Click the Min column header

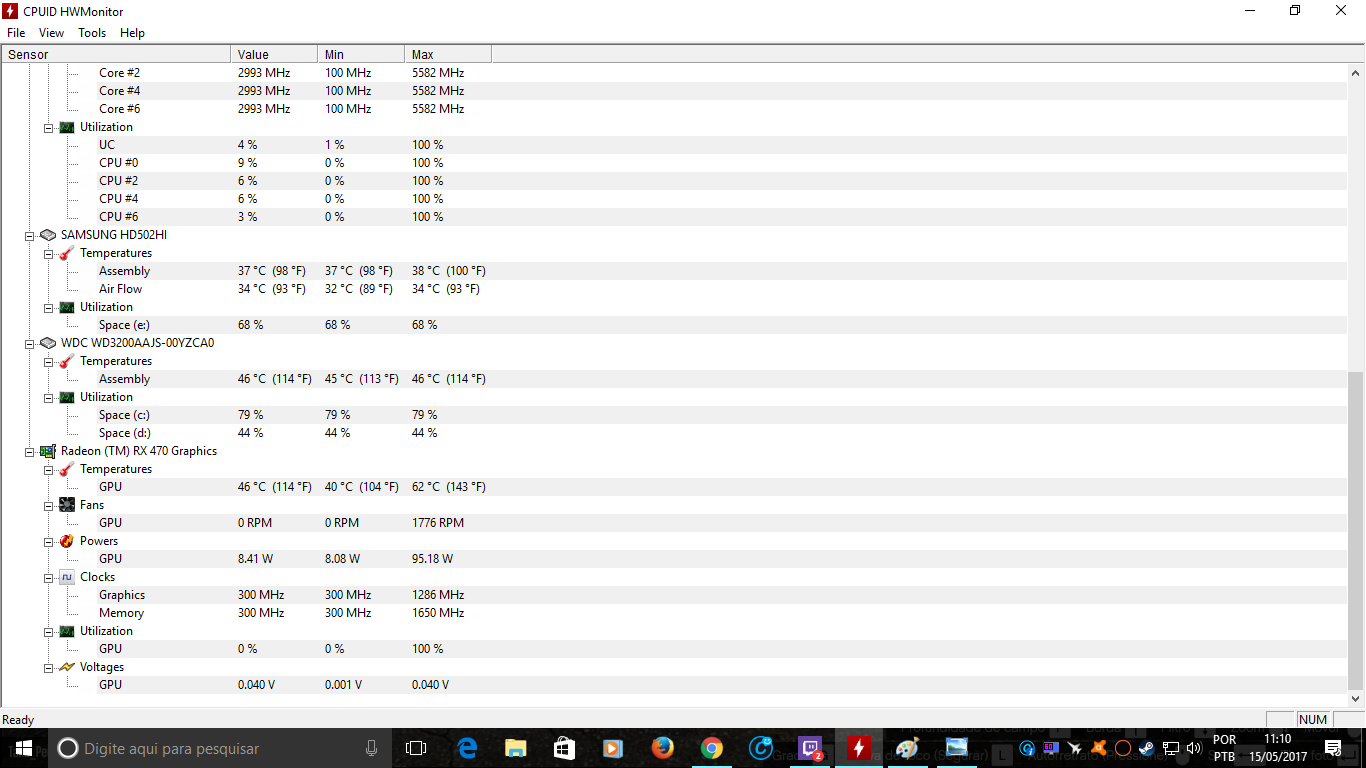(x=361, y=55)
